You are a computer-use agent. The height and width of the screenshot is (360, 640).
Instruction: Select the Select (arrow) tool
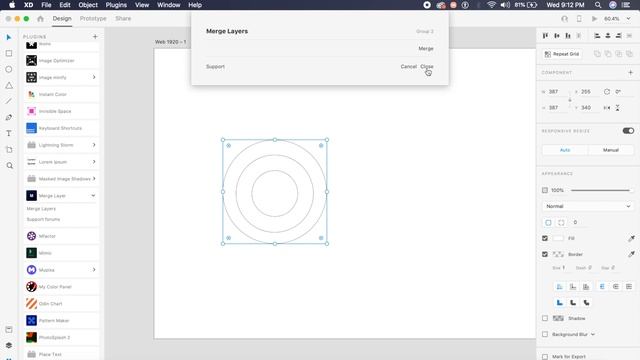pyautogui.click(x=9, y=37)
